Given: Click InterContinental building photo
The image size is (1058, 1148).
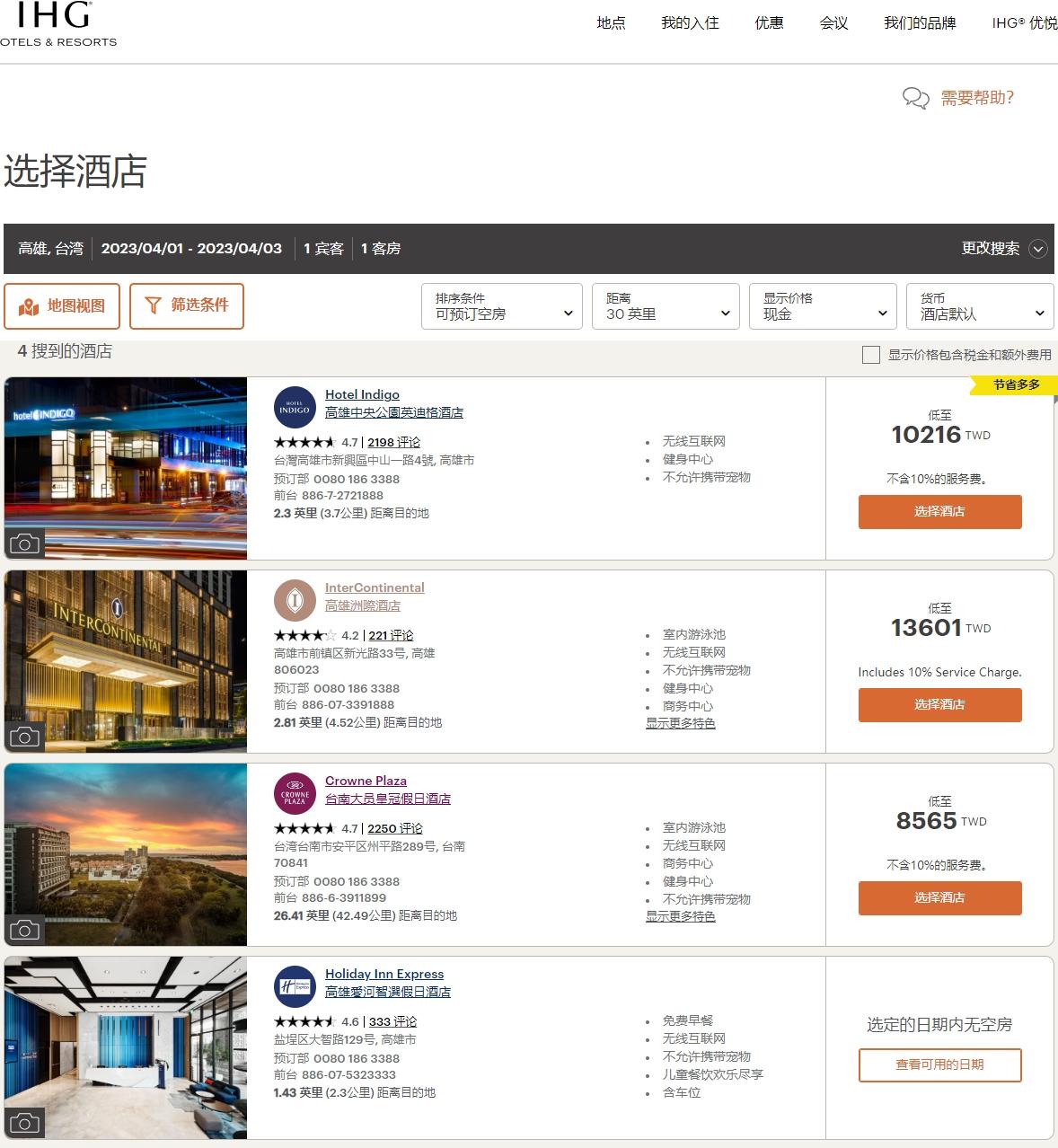Looking at the screenshot, I should point(126,662).
